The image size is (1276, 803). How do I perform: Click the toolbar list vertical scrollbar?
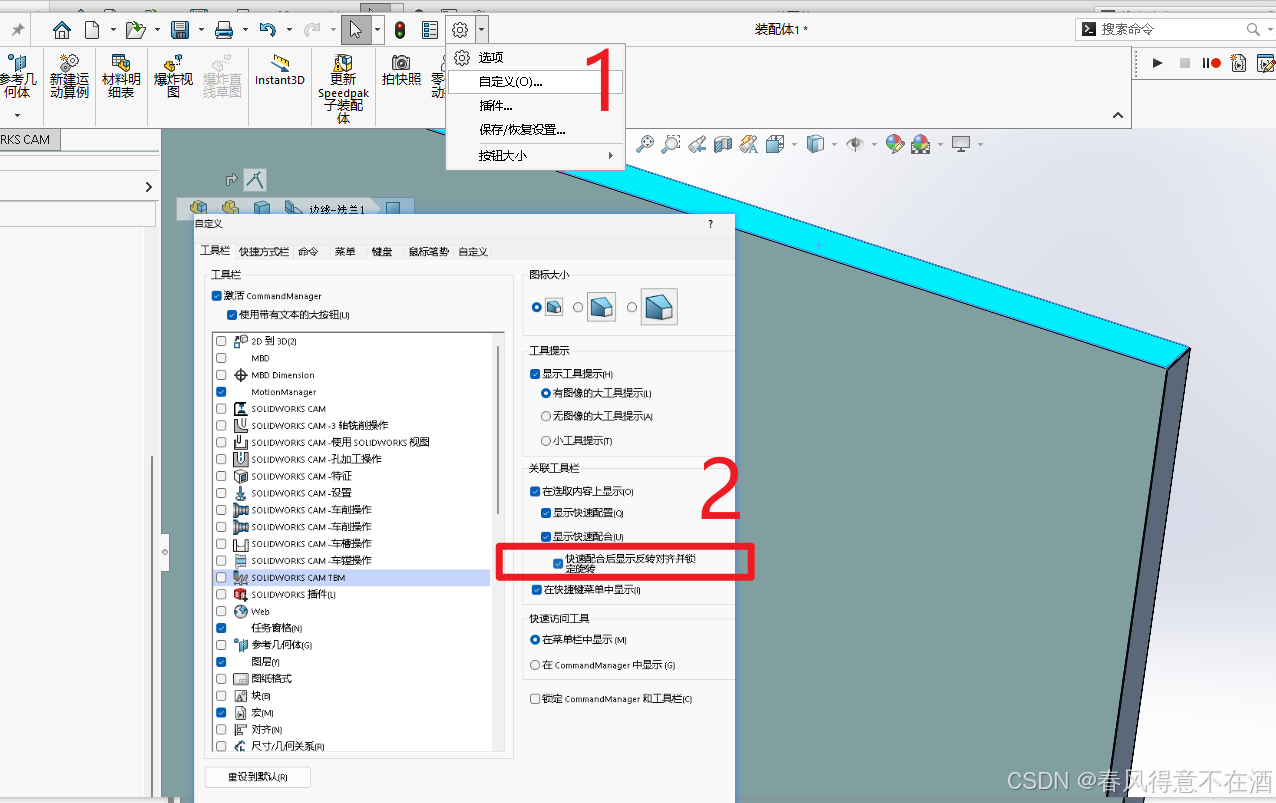[x=499, y=430]
